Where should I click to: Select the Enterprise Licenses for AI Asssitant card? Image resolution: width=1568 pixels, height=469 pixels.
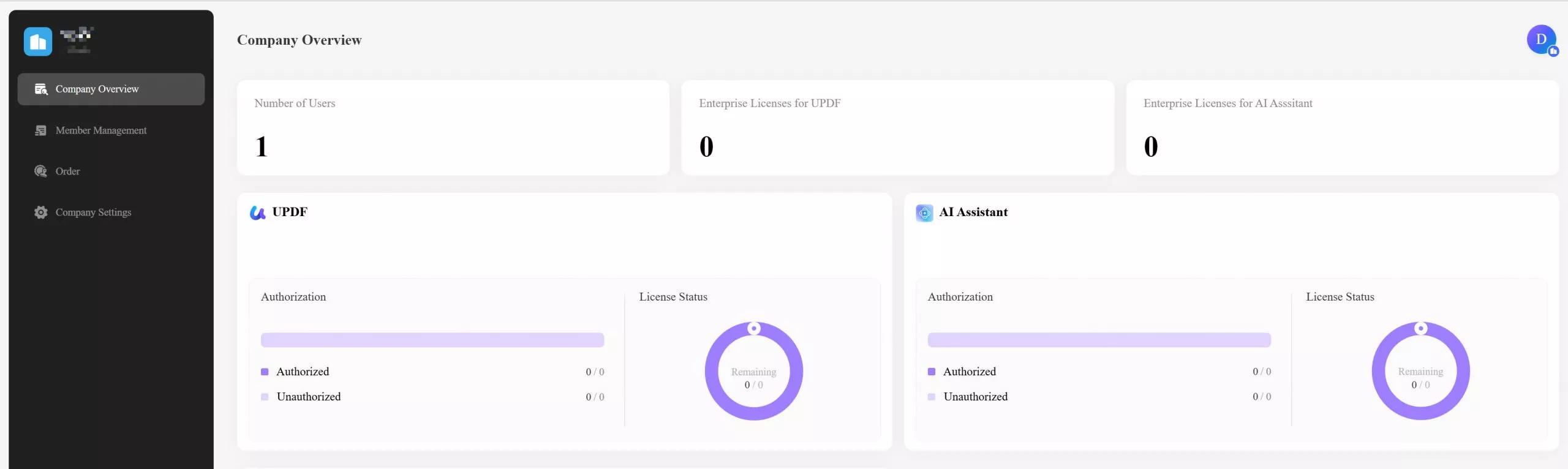[x=1342, y=127]
